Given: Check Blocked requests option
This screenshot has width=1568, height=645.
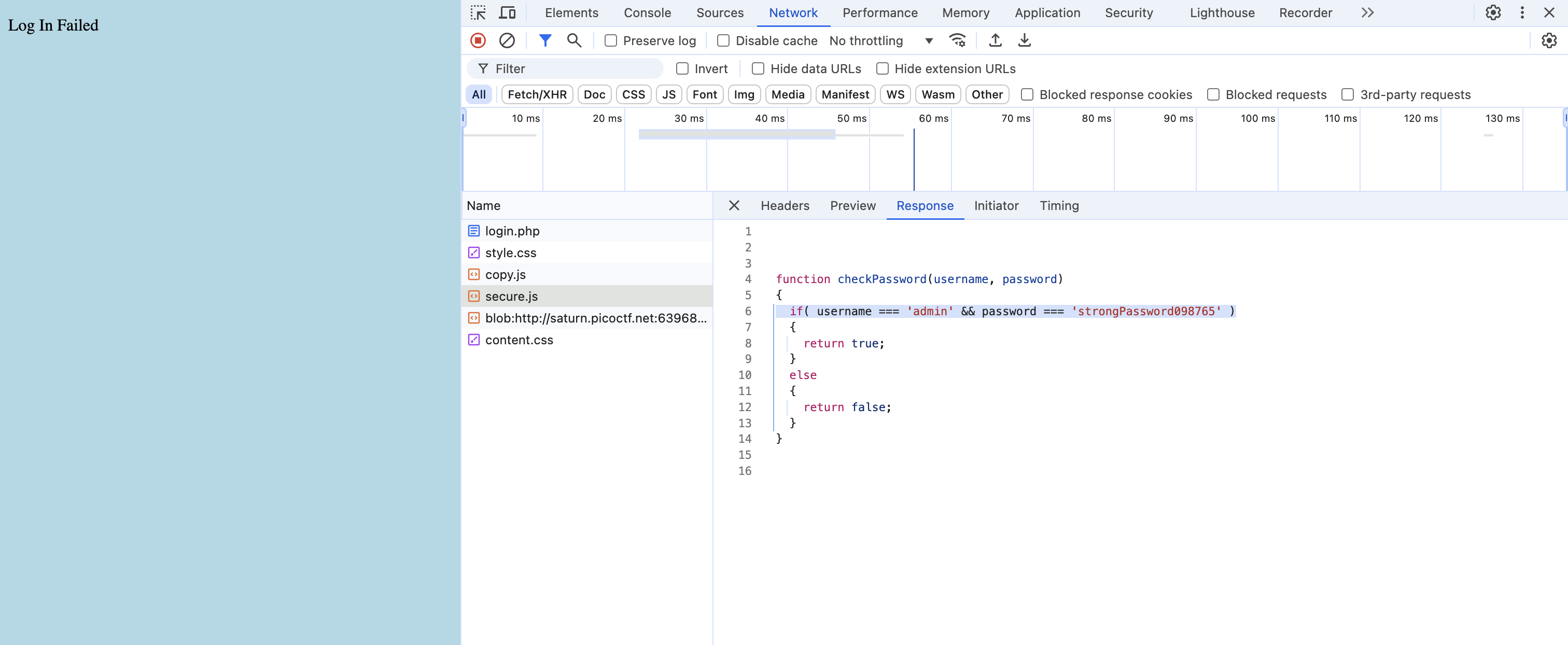Looking at the screenshot, I should click(1213, 94).
